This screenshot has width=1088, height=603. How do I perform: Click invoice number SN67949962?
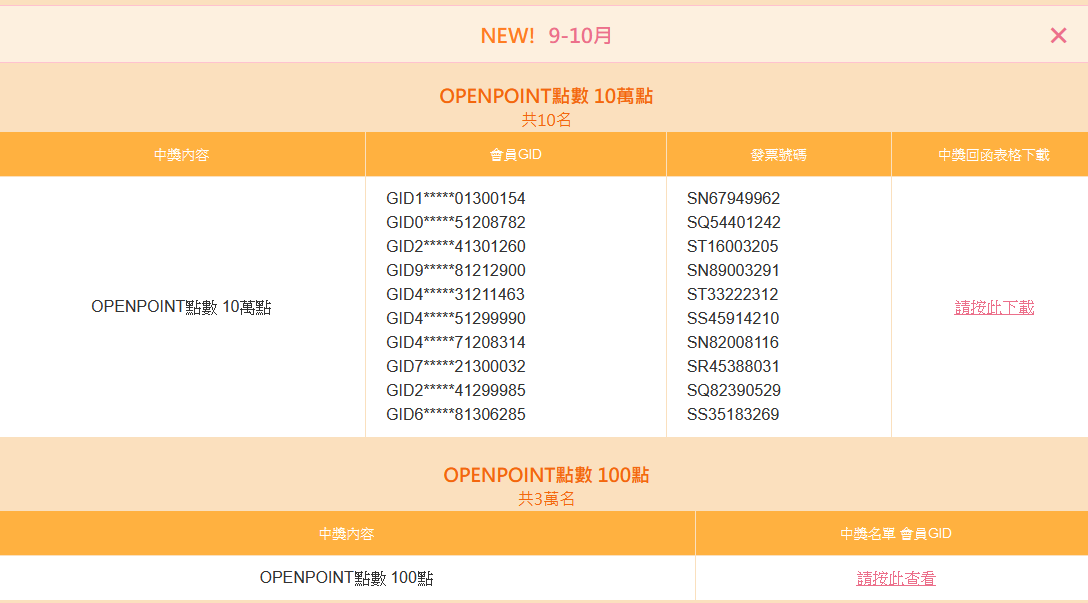click(x=733, y=198)
